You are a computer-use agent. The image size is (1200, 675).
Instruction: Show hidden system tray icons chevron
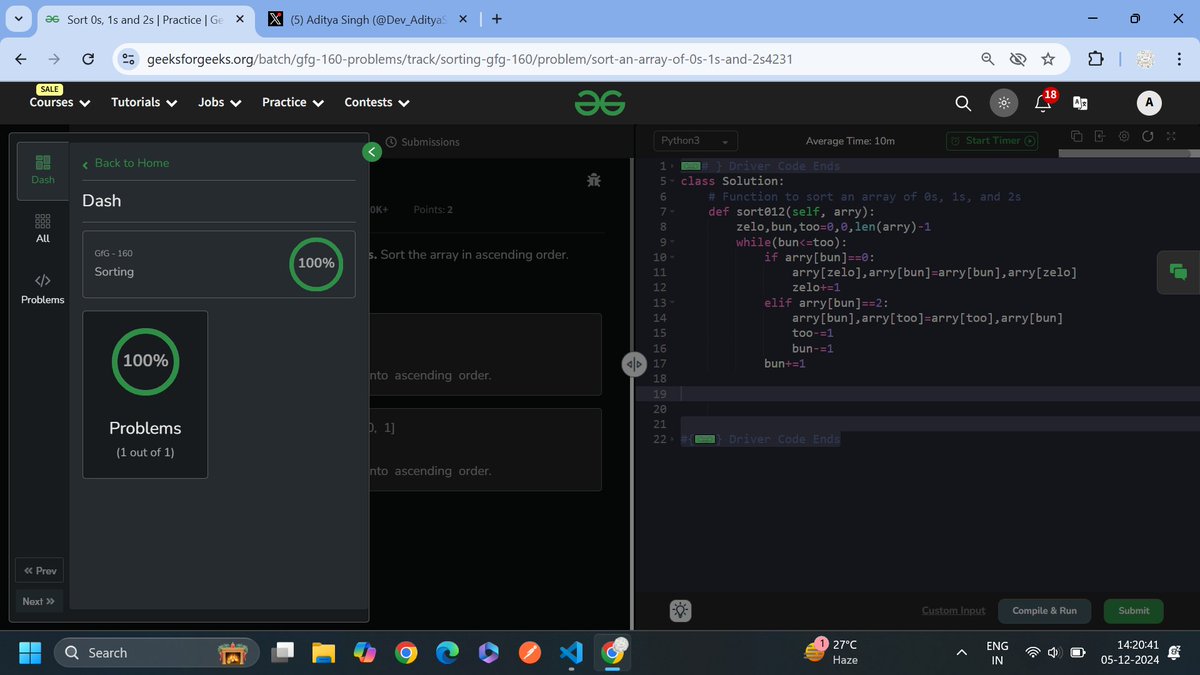[x=962, y=652]
